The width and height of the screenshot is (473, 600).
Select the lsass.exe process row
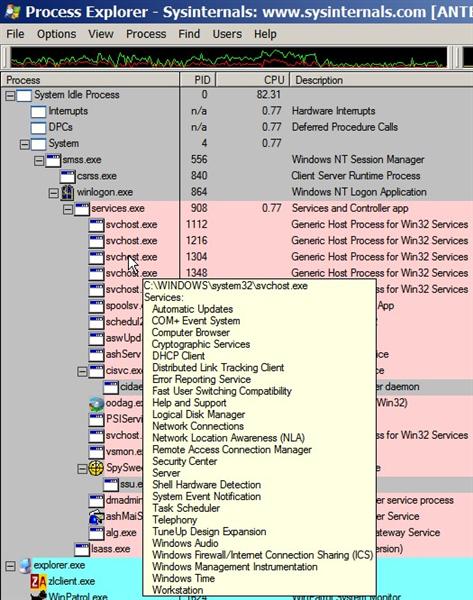point(236,549)
